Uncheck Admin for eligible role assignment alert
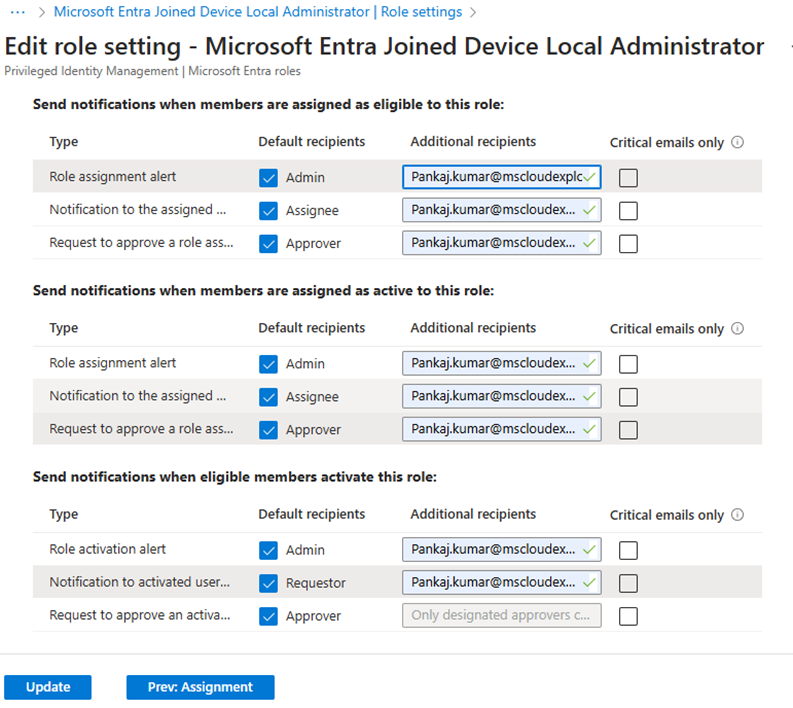The height and width of the screenshot is (708, 793). tap(268, 178)
